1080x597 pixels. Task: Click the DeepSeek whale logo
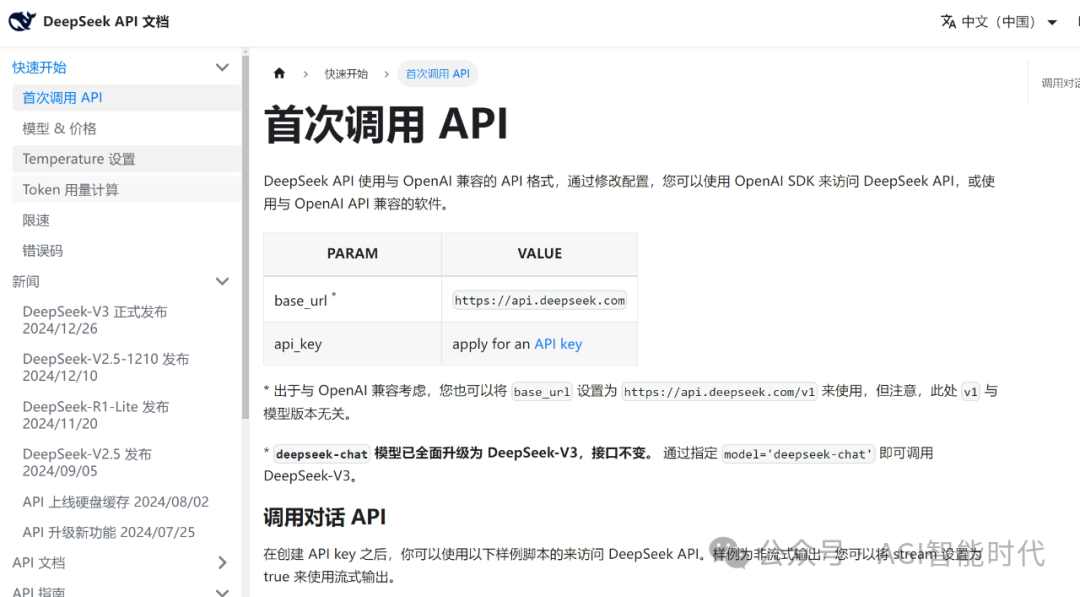coord(22,21)
